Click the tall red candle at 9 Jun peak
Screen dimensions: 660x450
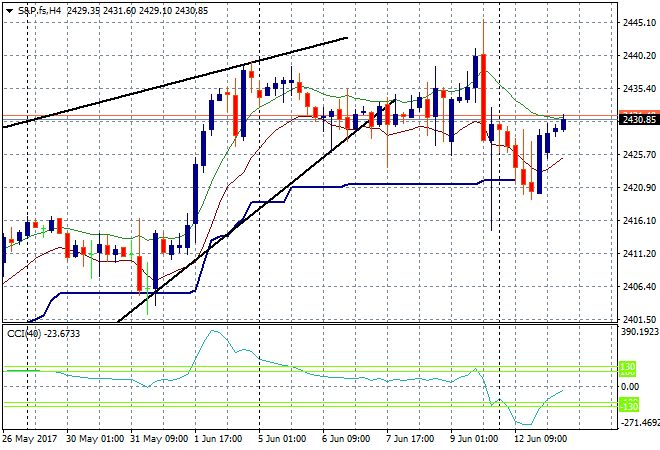pos(484,97)
